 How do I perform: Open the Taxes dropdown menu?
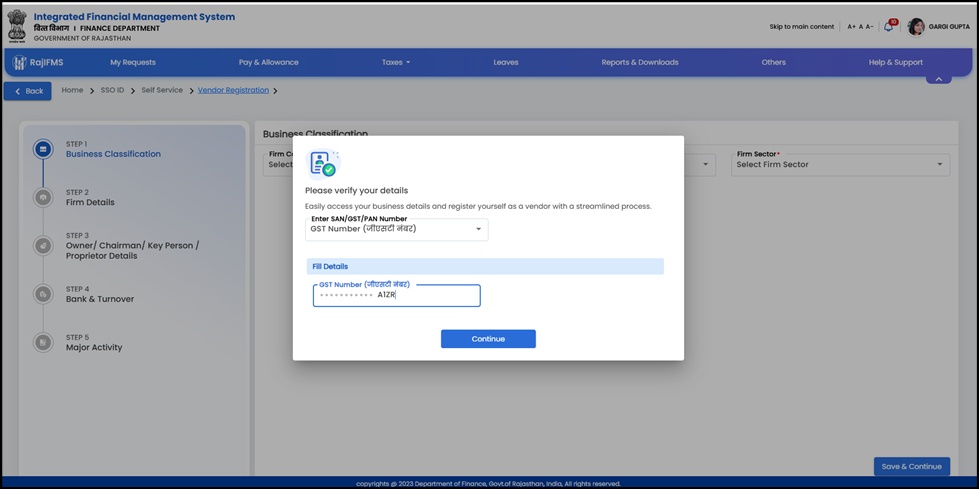(396, 62)
